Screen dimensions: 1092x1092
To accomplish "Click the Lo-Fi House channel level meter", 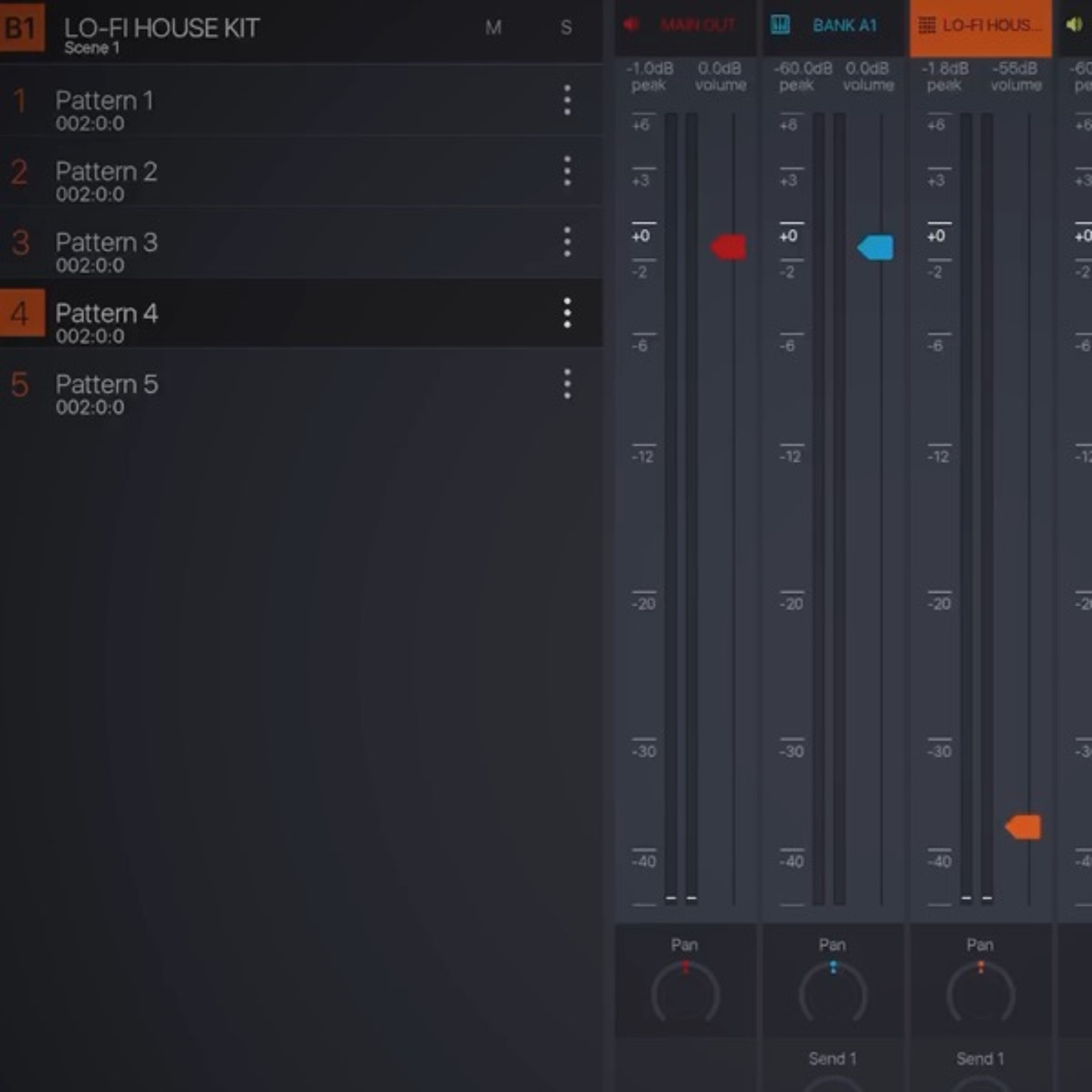I will [977, 509].
